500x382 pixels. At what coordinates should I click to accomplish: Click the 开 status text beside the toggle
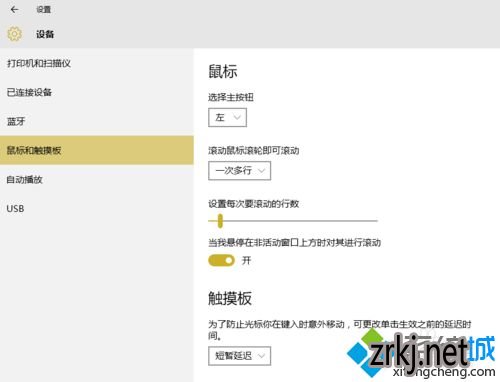pos(246,260)
